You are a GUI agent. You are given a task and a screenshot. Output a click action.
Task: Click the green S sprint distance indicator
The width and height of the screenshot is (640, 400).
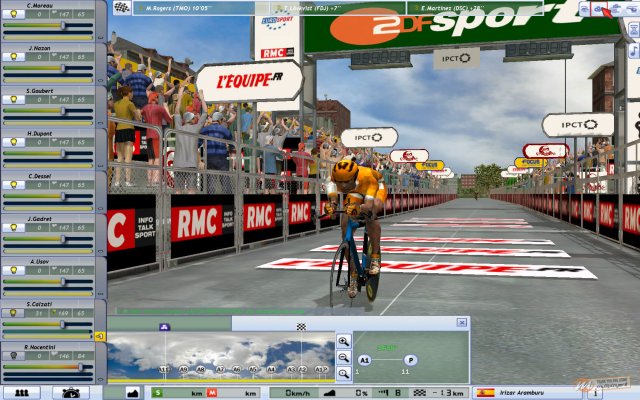[x=157, y=393]
